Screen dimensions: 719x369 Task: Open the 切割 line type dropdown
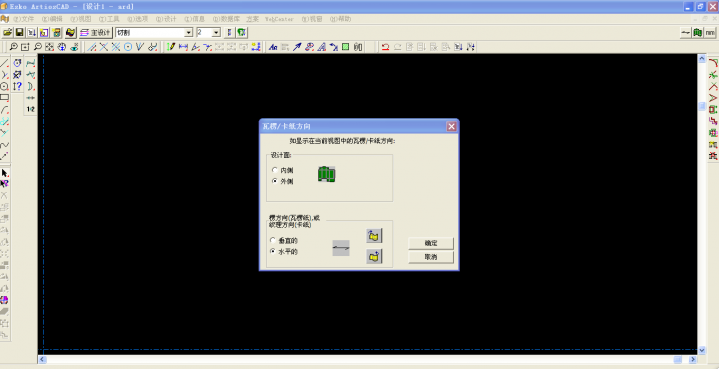(188, 33)
